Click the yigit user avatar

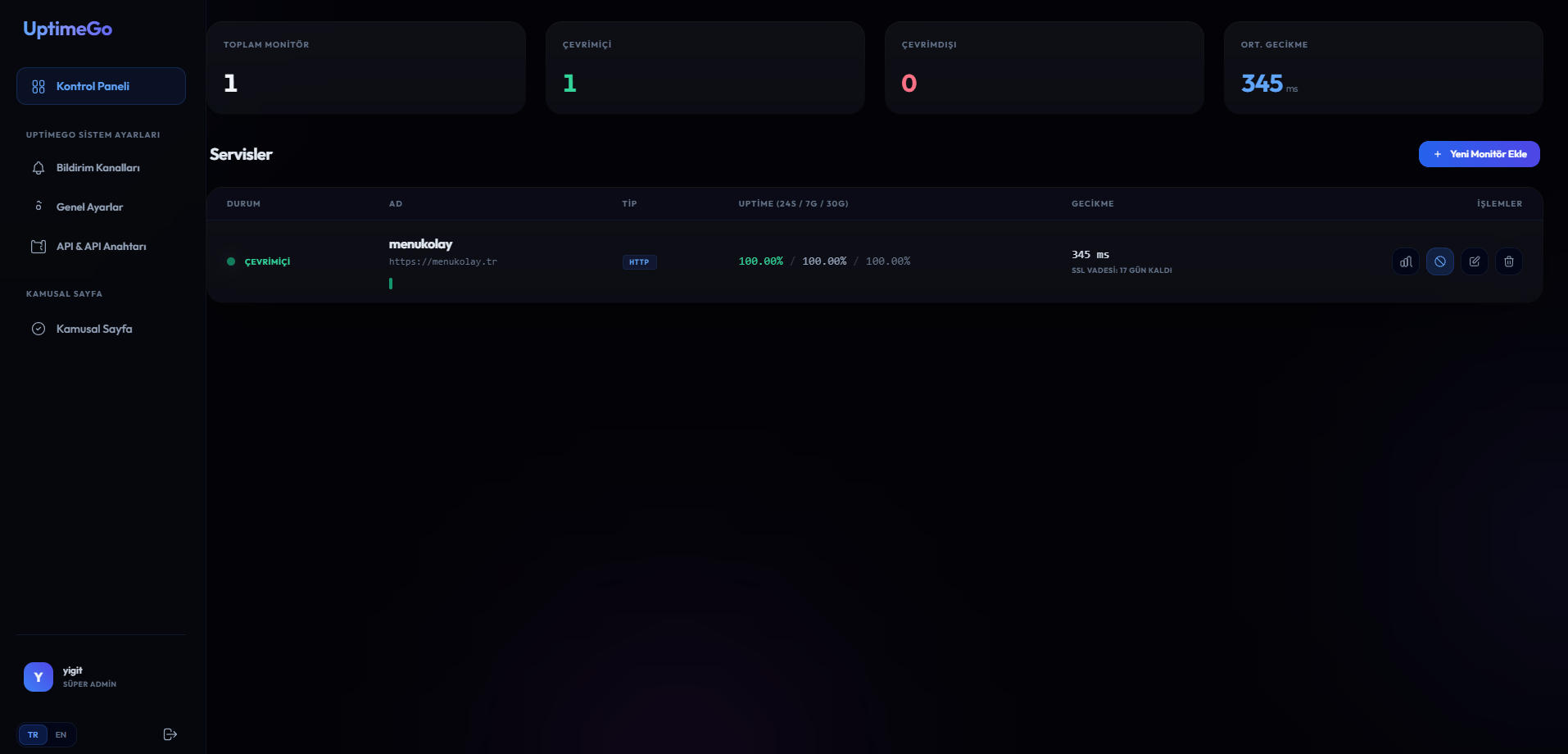click(39, 677)
